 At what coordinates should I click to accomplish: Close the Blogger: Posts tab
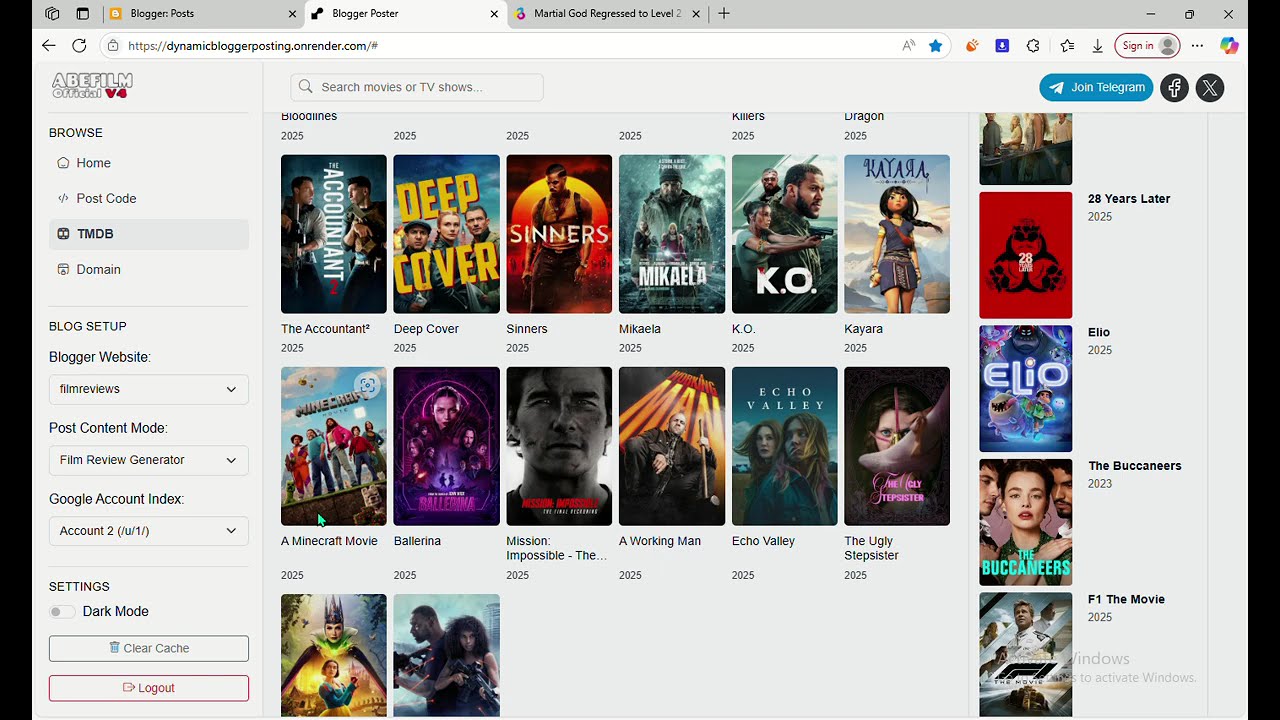[292, 14]
